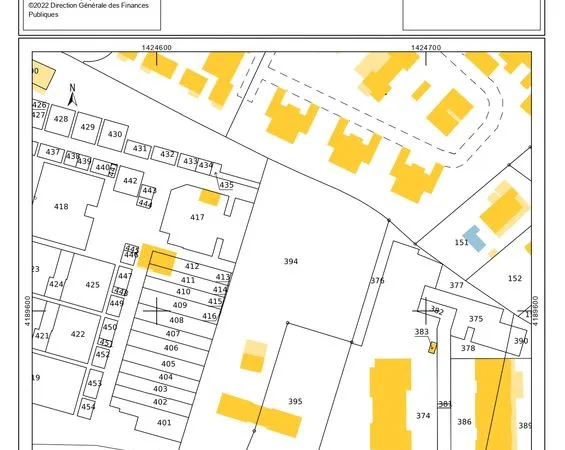Click parcel 386 label
Viewport: 565px width, 450px height.
pyautogui.click(x=464, y=422)
